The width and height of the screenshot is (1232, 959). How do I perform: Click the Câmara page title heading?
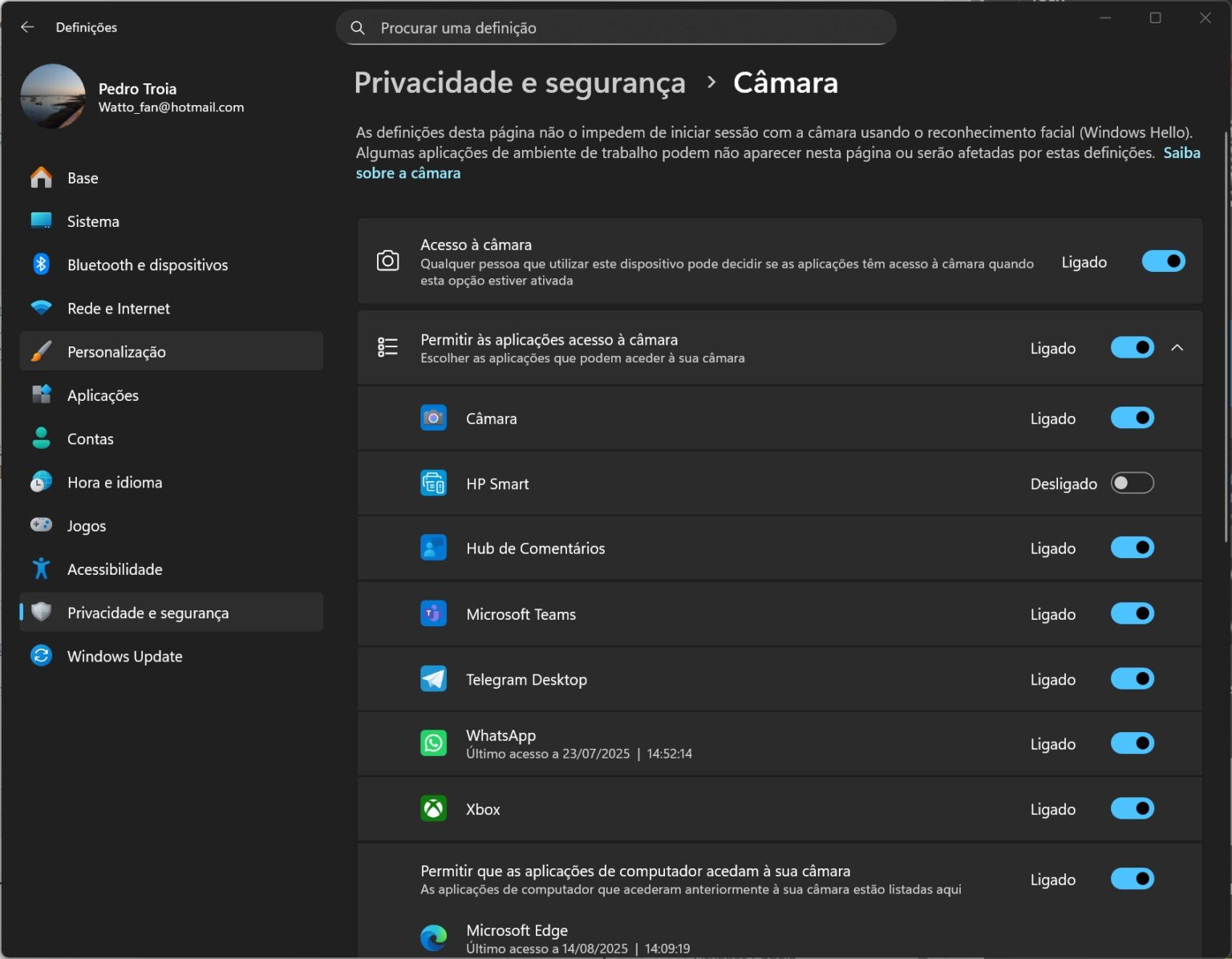[785, 83]
